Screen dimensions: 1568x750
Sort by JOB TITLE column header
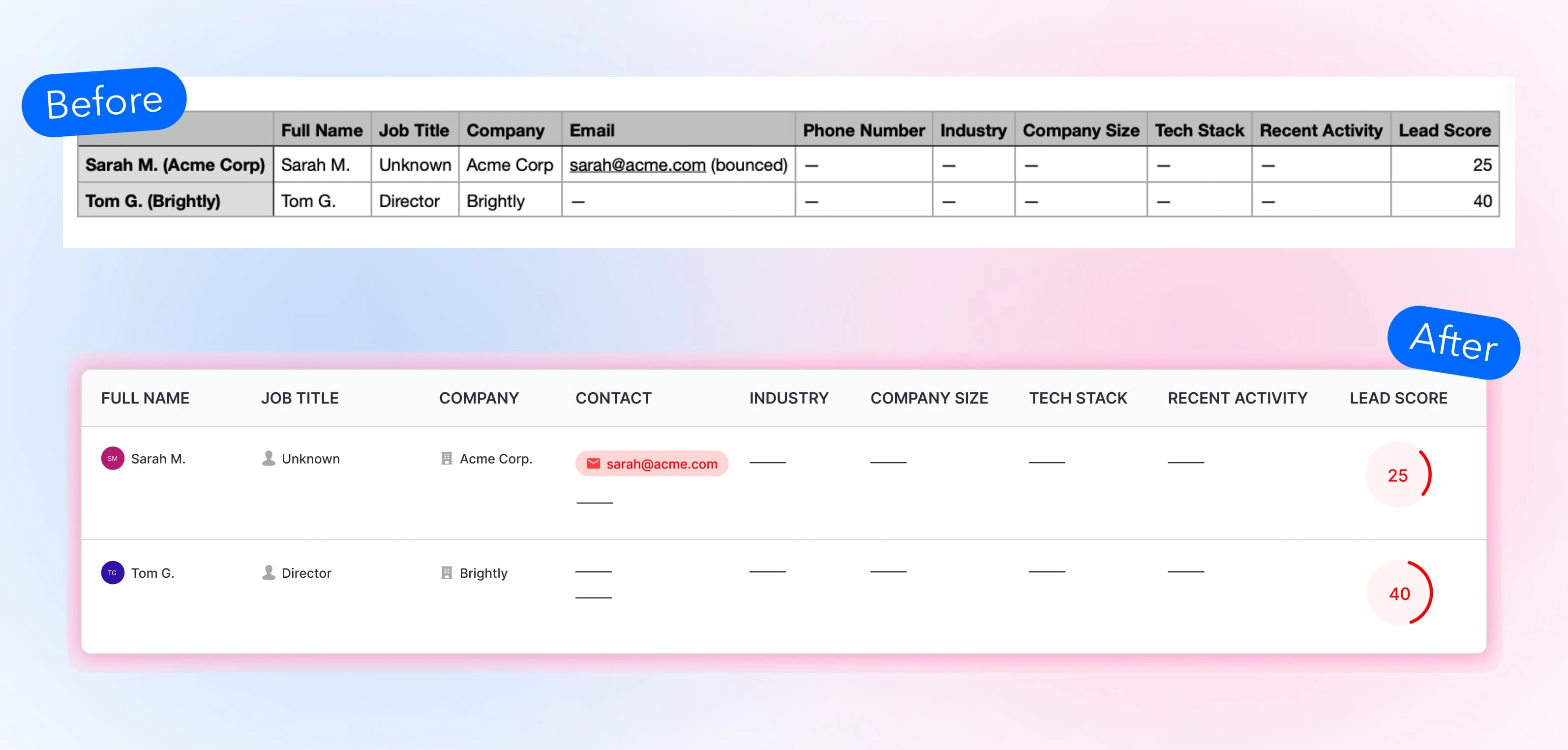[300, 398]
